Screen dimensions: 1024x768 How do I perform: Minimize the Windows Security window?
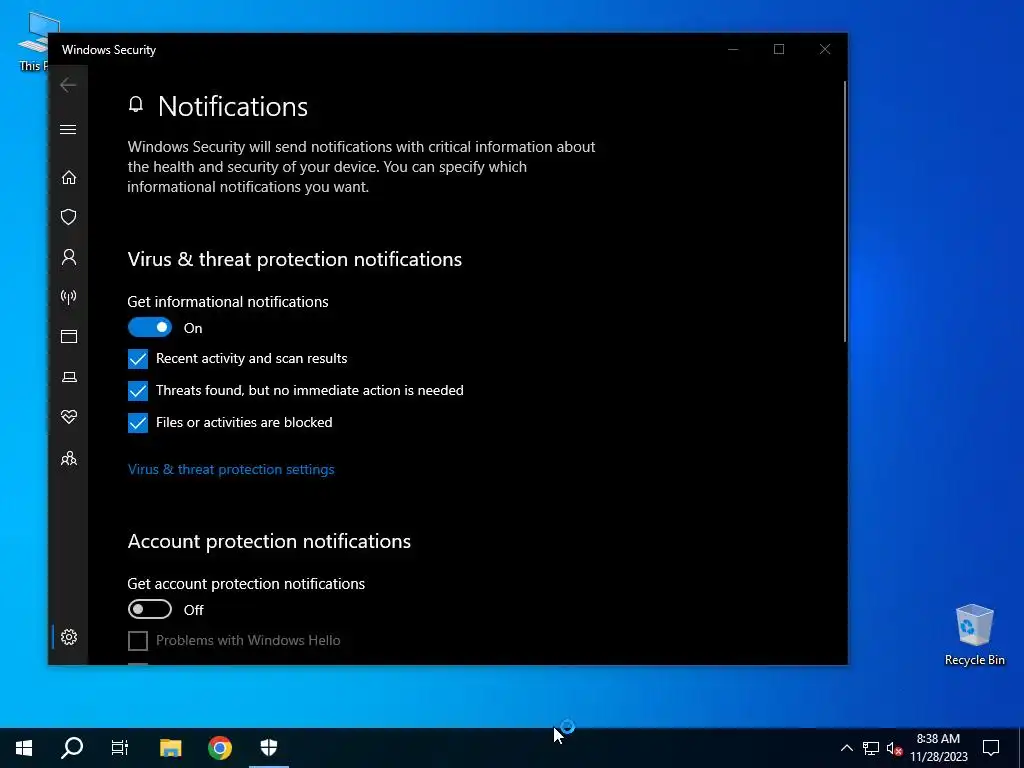click(733, 50)
